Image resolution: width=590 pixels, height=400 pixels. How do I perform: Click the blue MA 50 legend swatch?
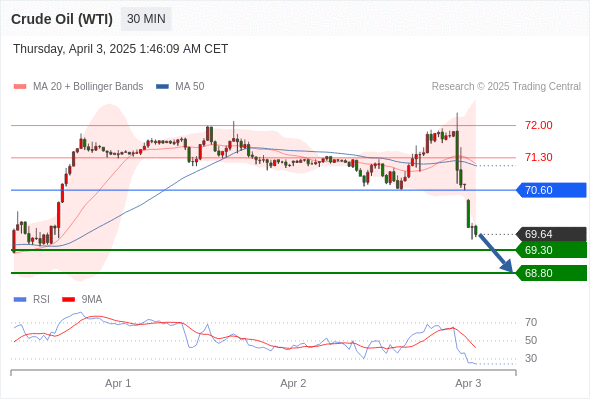162,87
